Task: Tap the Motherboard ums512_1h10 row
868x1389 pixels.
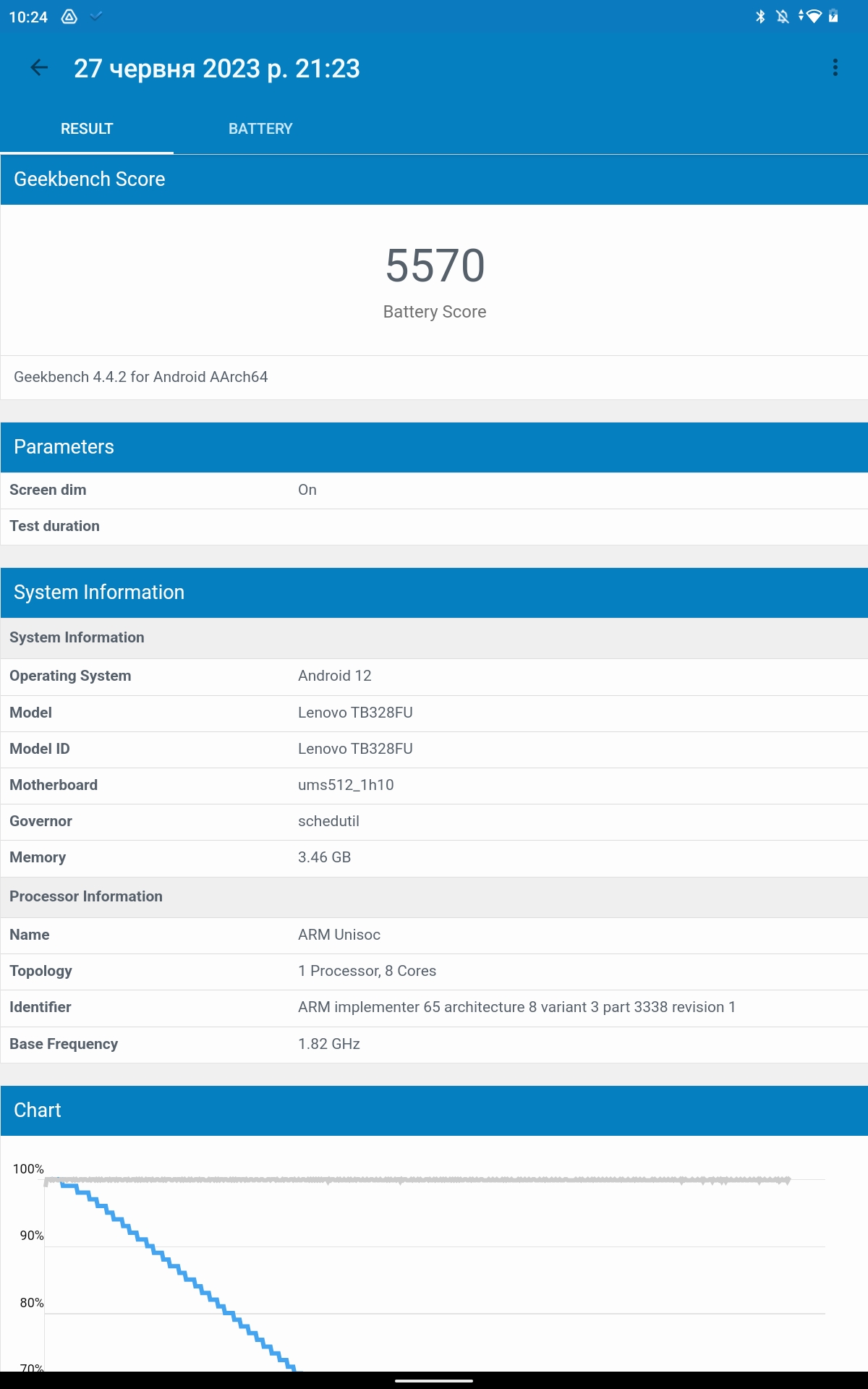Action: 434,786
